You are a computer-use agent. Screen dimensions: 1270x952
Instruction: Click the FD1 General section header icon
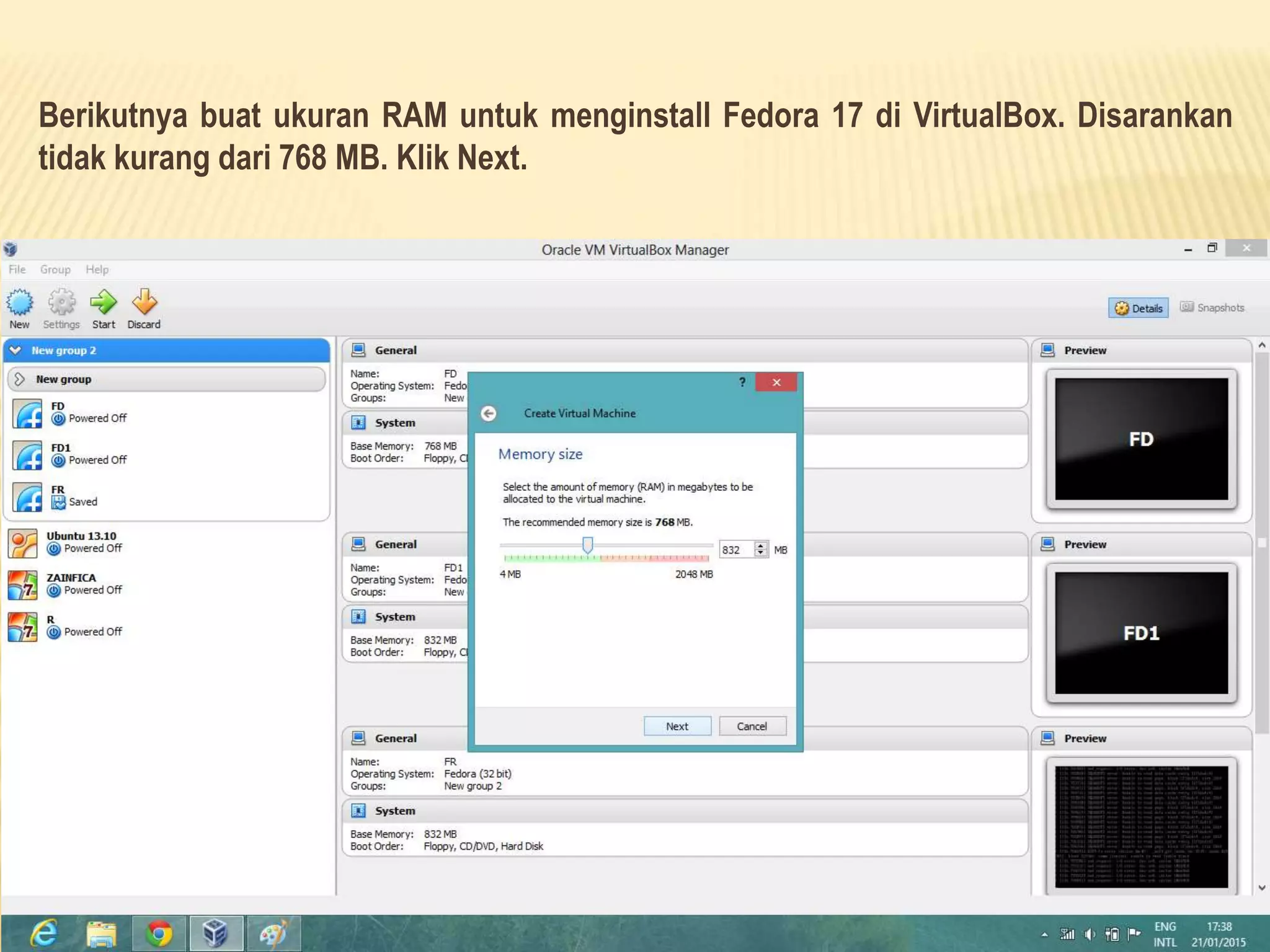pyautogui.click(x=358, y=544)
